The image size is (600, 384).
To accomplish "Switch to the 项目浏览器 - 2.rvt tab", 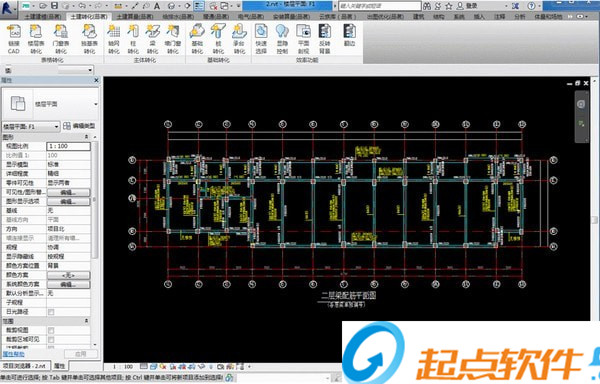I will coord(24,366).
